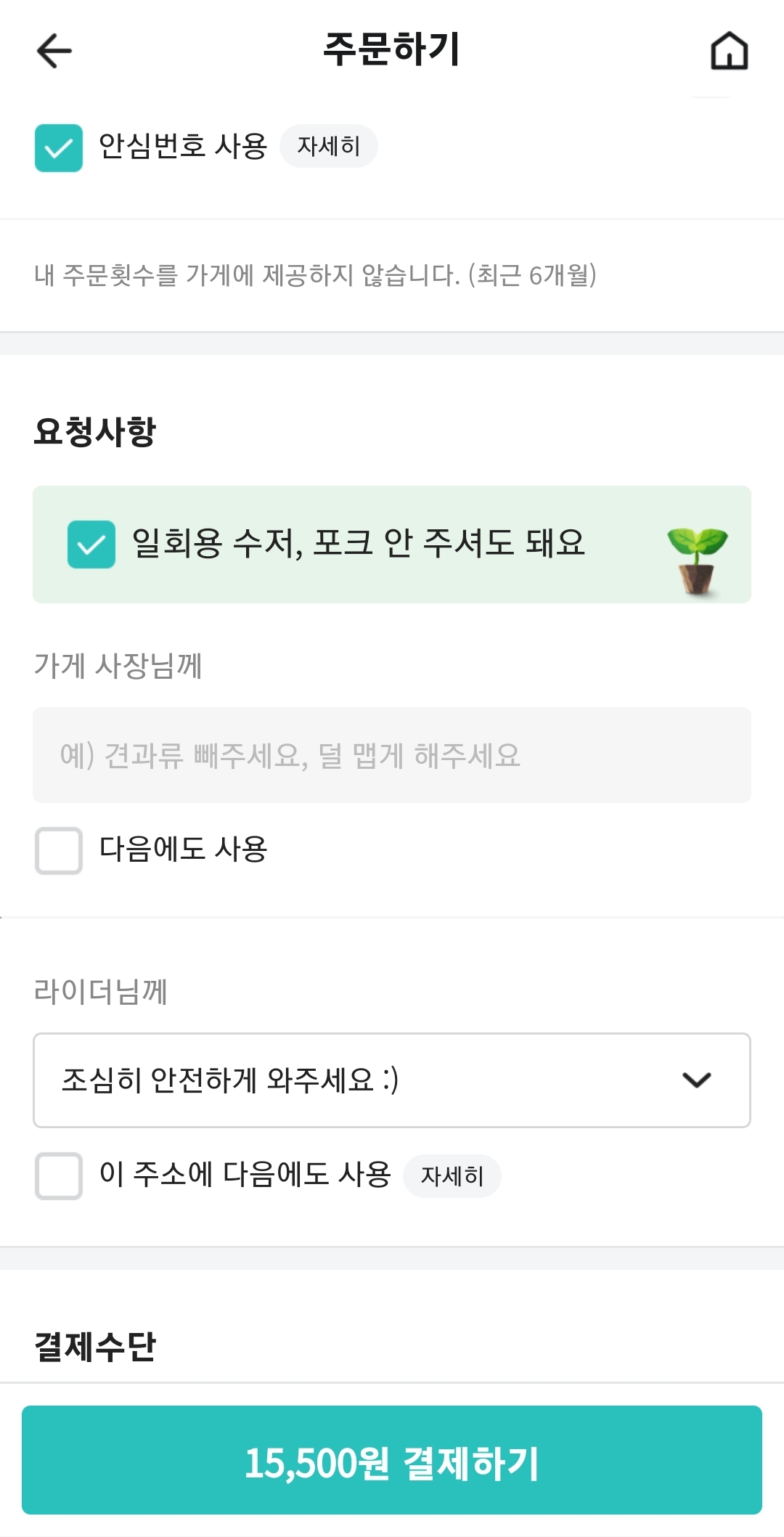Click the 주문하기 page title

point(391,49)
